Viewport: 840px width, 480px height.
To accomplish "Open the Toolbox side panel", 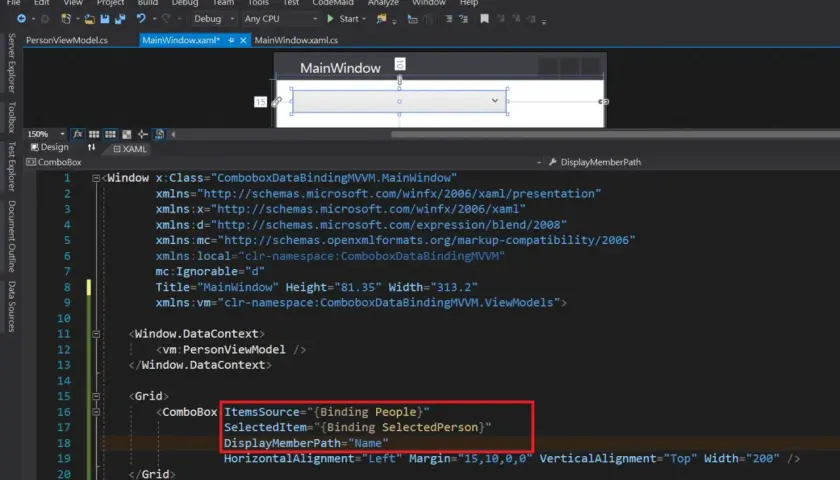I will (x=11, y=117).
